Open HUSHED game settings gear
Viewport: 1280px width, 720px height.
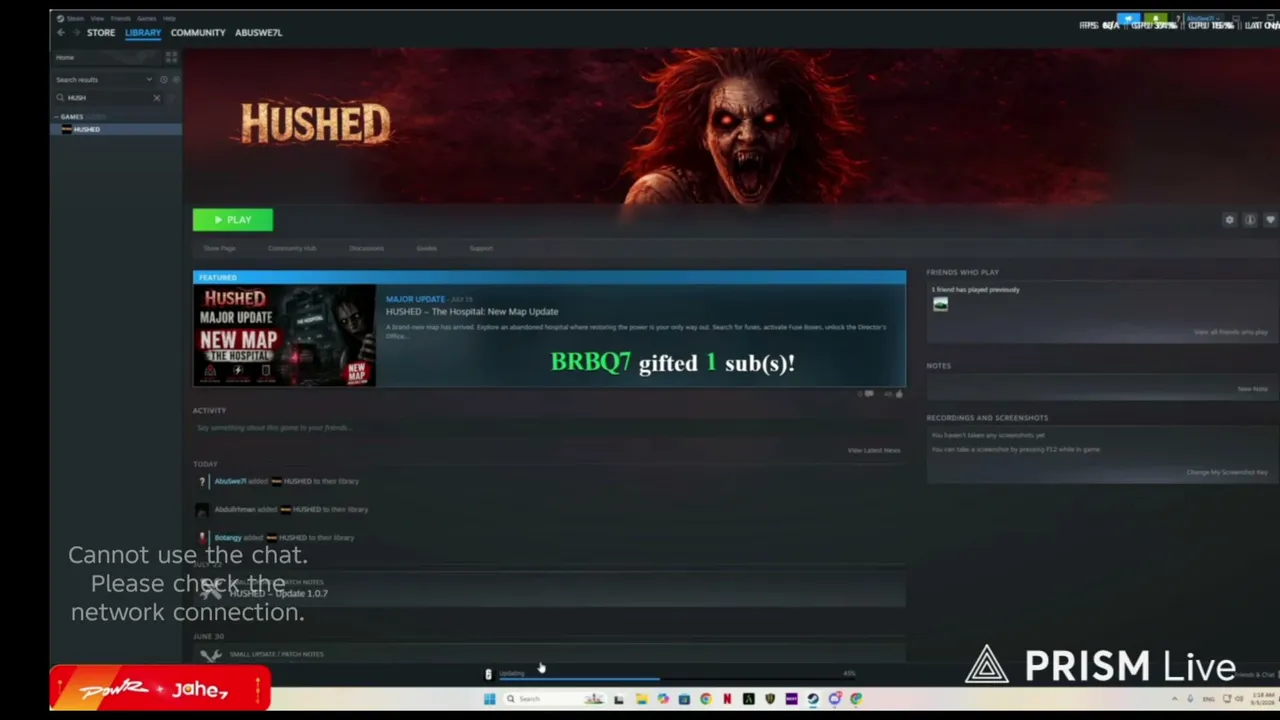1229,220
